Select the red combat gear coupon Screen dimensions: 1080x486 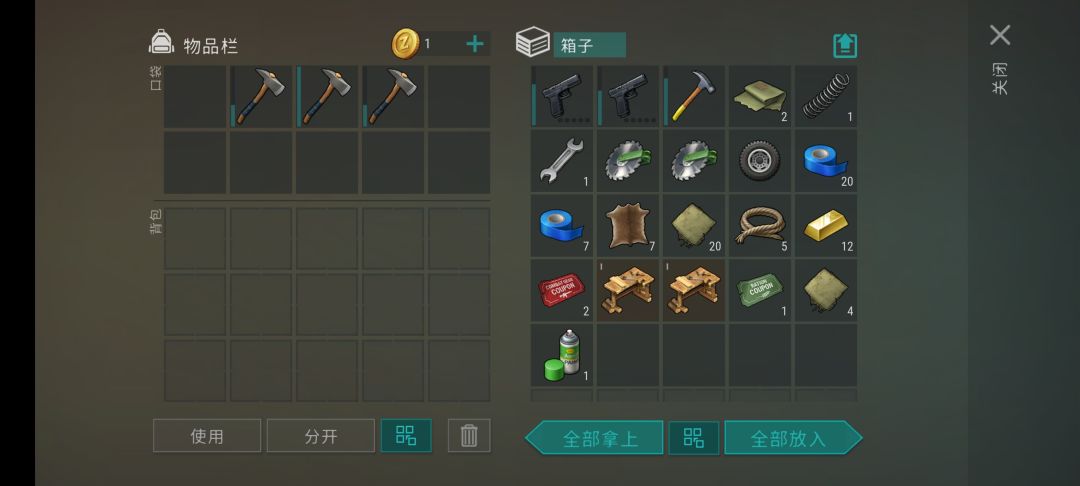pos(561,290)
